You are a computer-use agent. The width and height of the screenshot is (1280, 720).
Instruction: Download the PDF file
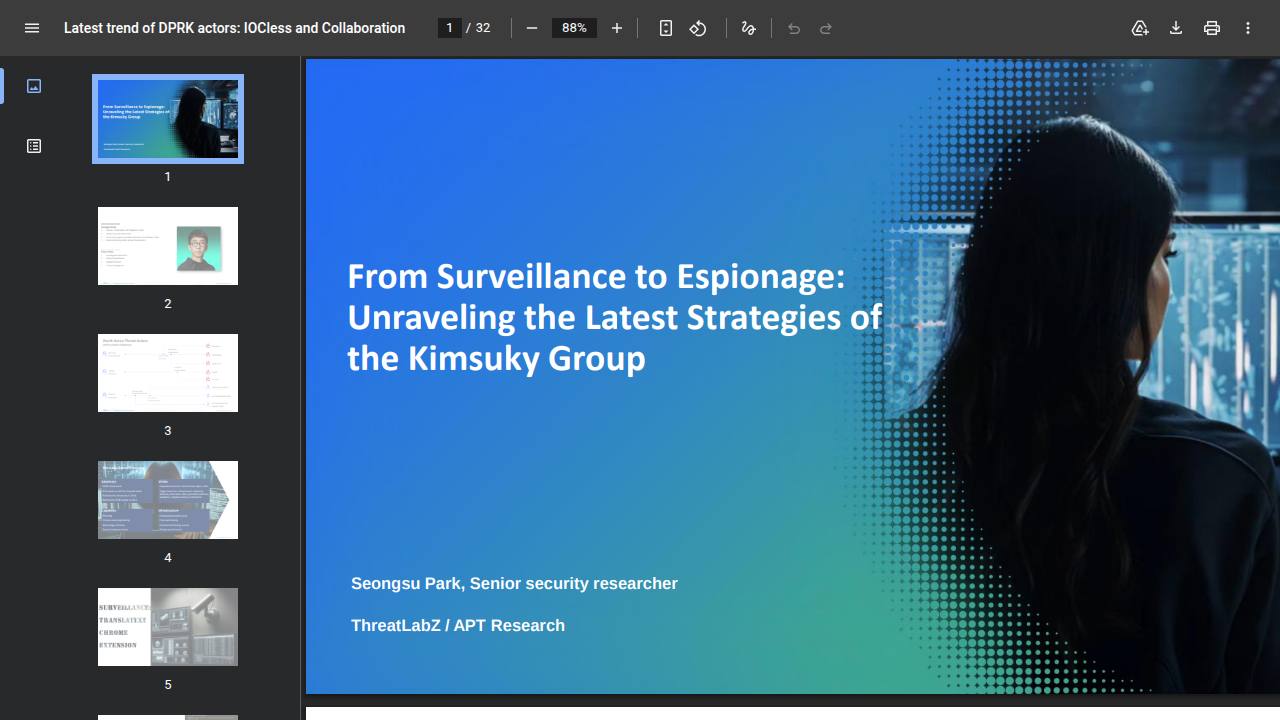[x=1176, y=28]
